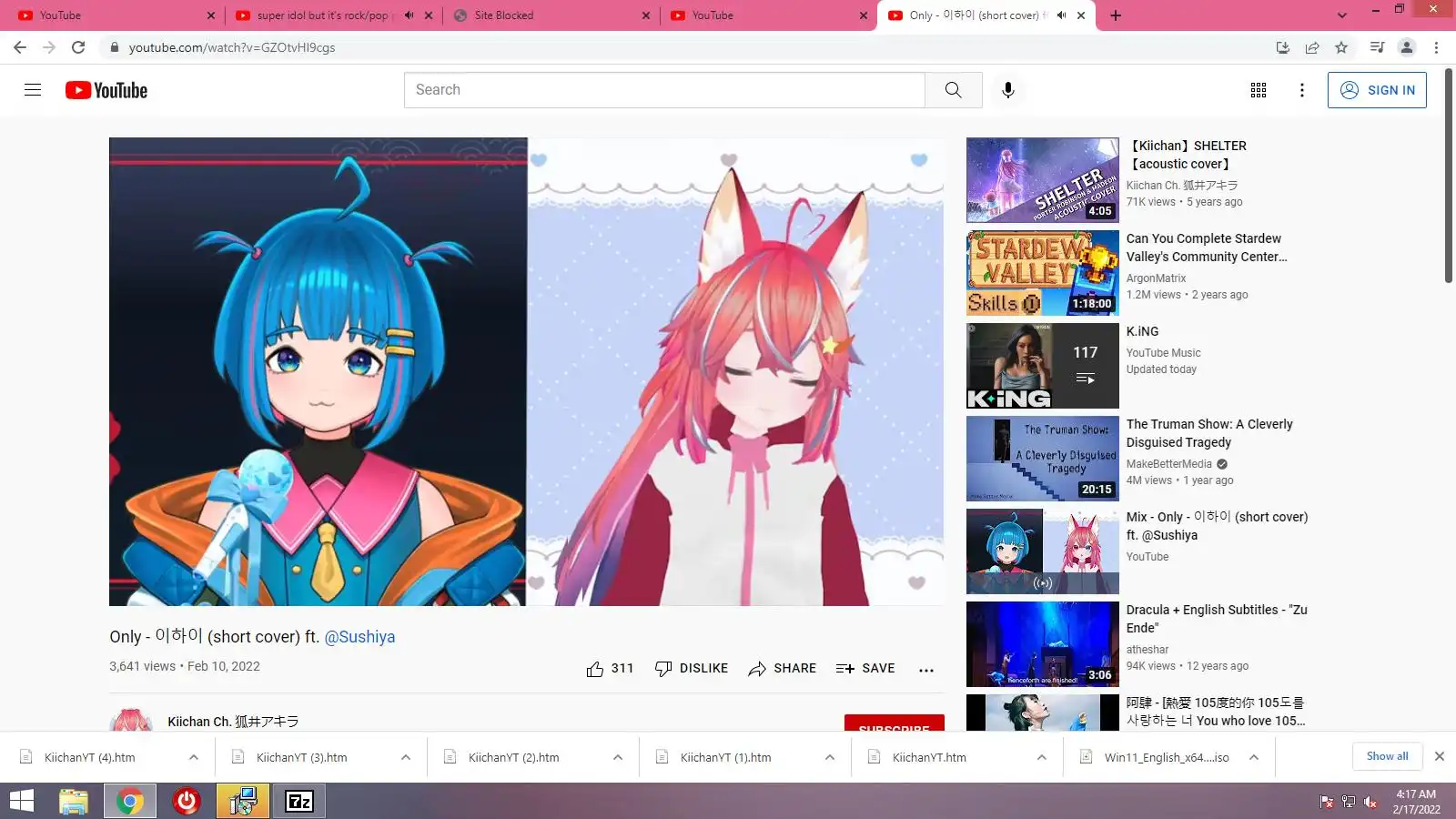Switch to the fourth tab titled YouTube
Image resolution: width=1456 pixels, height=819 pixels.
tap(767, 15)
